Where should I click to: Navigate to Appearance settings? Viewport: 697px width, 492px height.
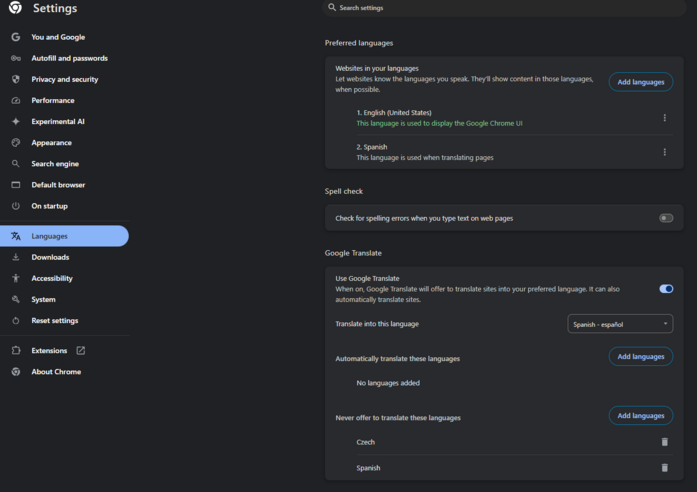(x=52, y=143)
